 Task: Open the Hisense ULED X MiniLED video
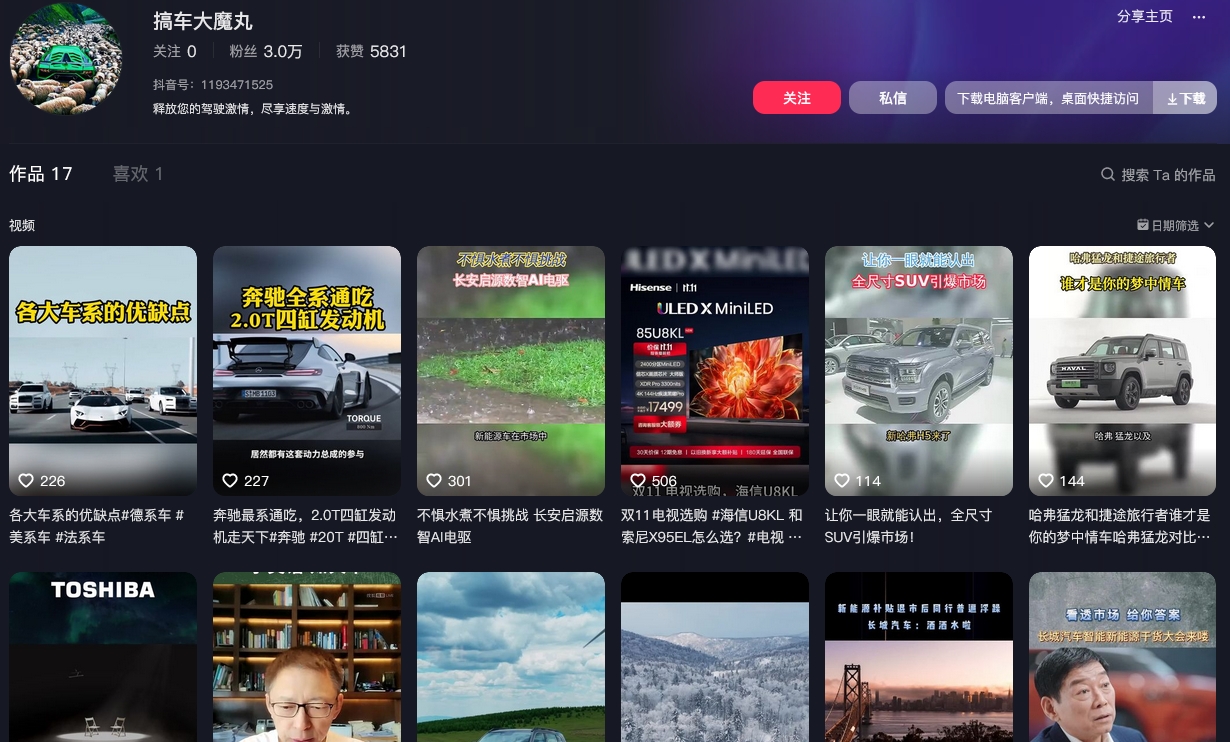click(715, 371)
